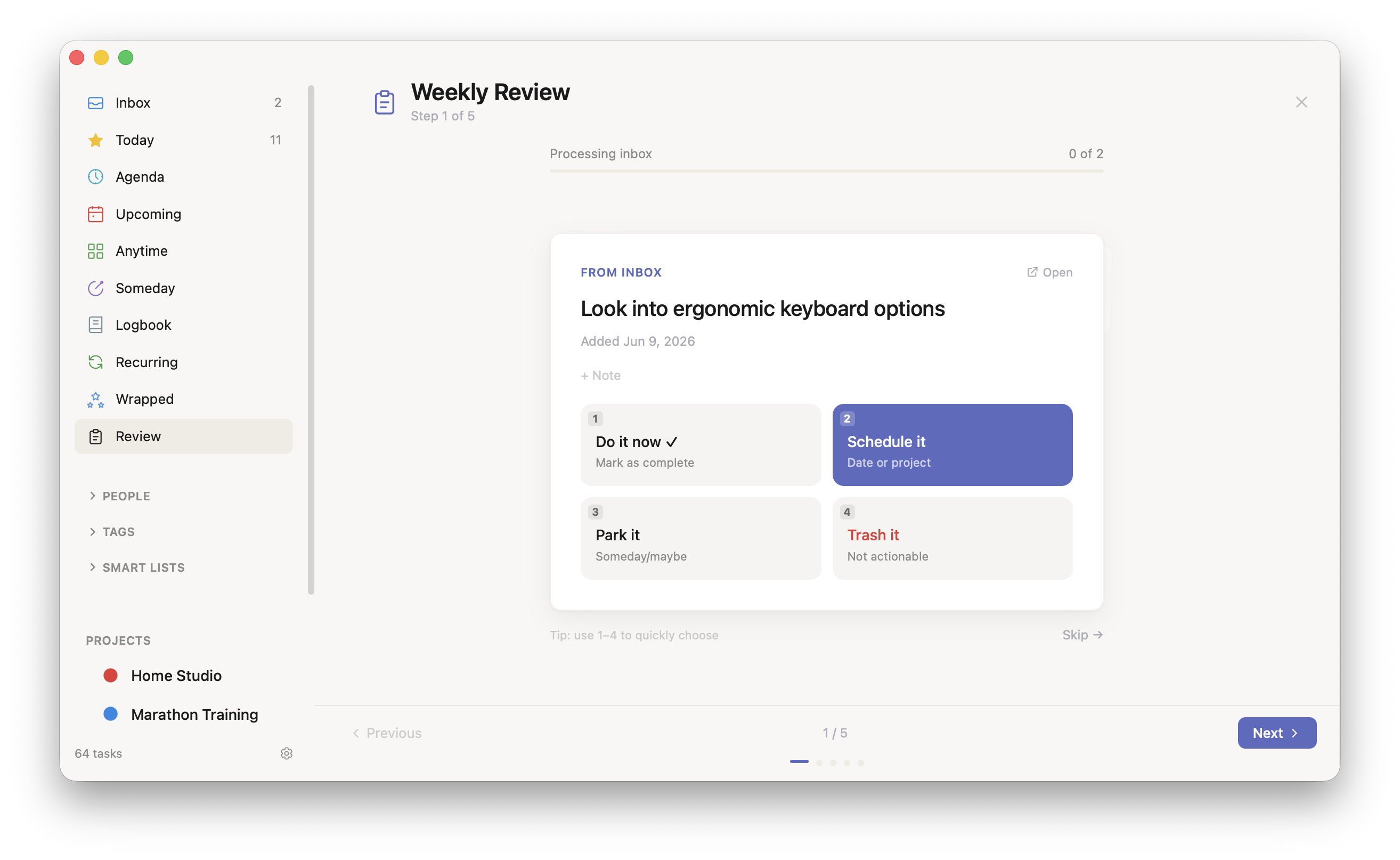This screenshot has height=860, width=1400.
Task: Skip this inbox item
Action: pyautogui.click(x=1082, y=635)
